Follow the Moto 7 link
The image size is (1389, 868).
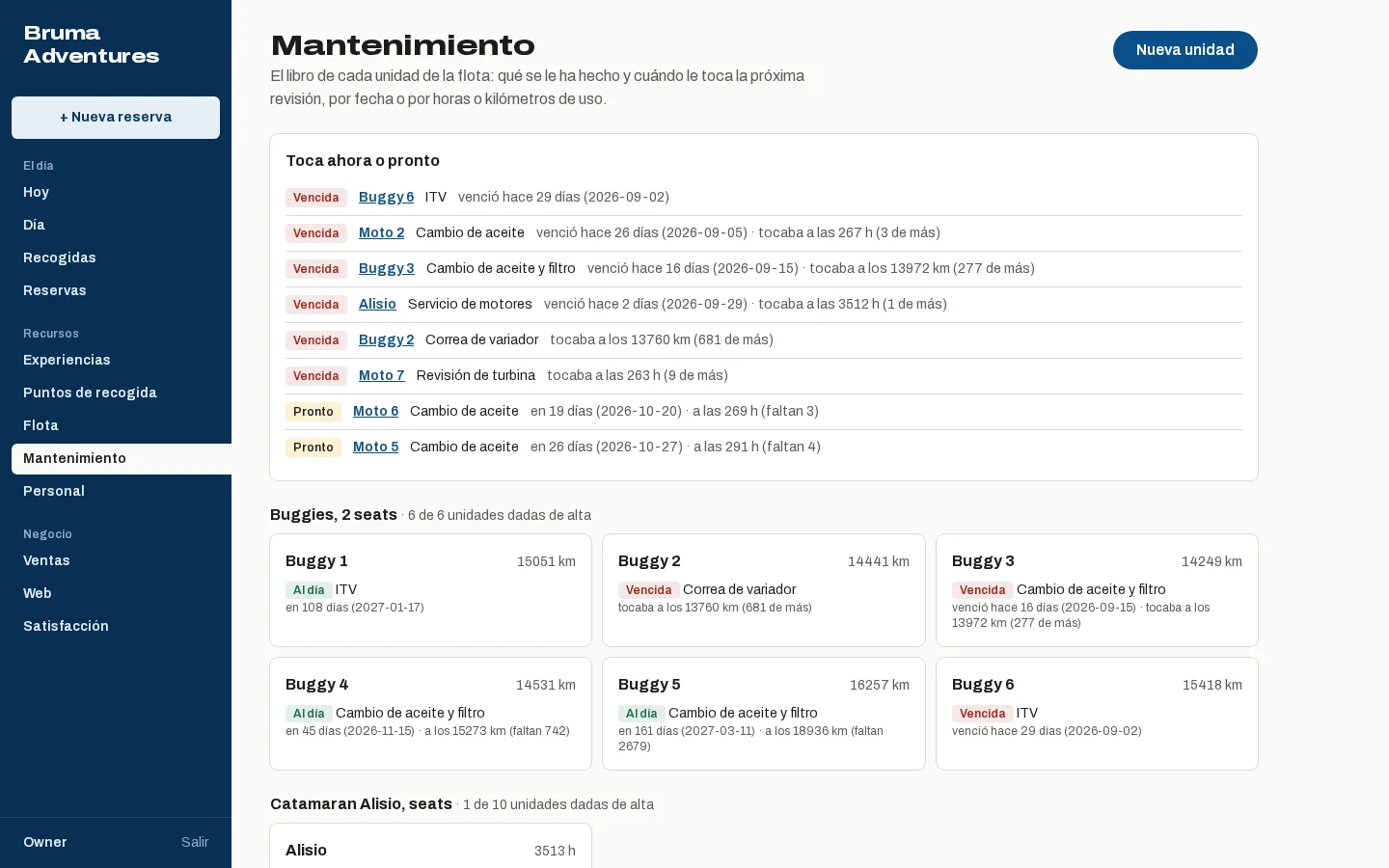point(381,375)
